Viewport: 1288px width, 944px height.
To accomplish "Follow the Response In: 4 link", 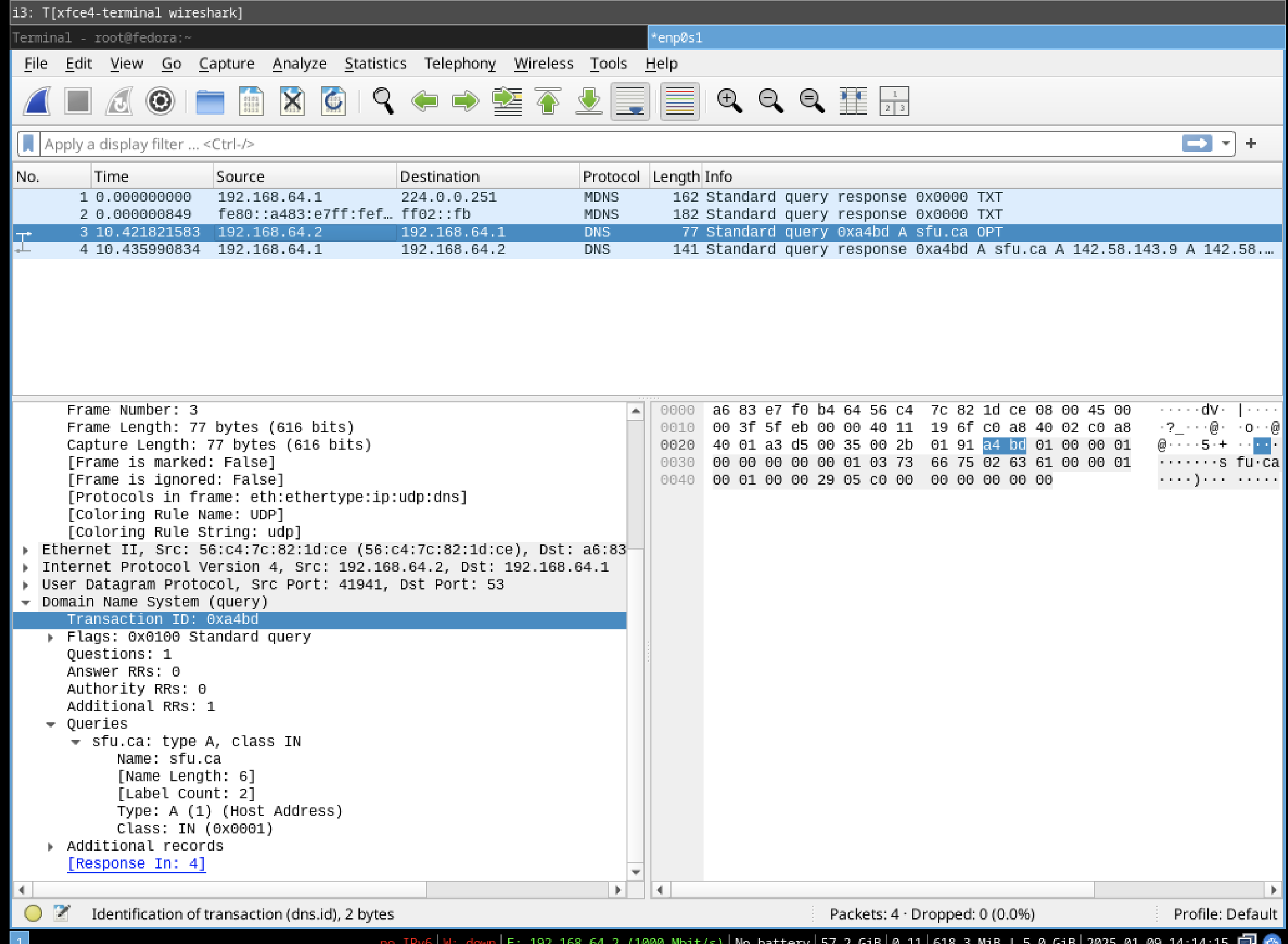I will point(136,863).
